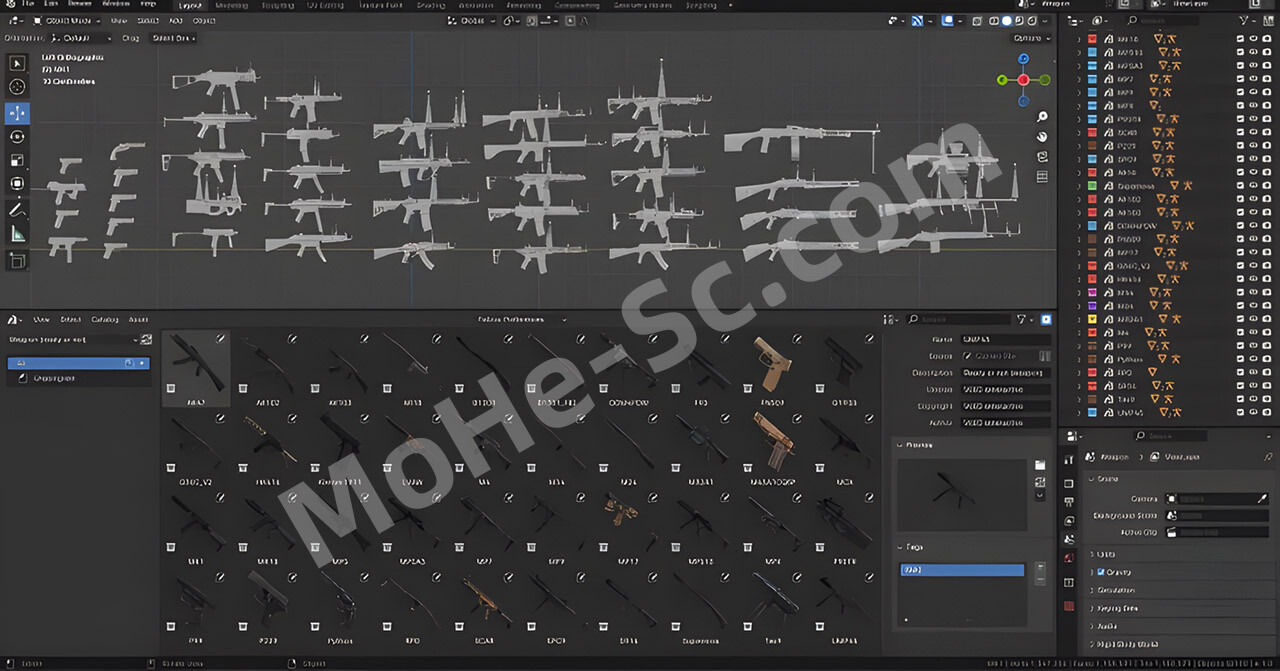The image size is (1280, 671).
Task: Click the Camera eyedropper button in properties
Action: click(x=1262, y=498)
